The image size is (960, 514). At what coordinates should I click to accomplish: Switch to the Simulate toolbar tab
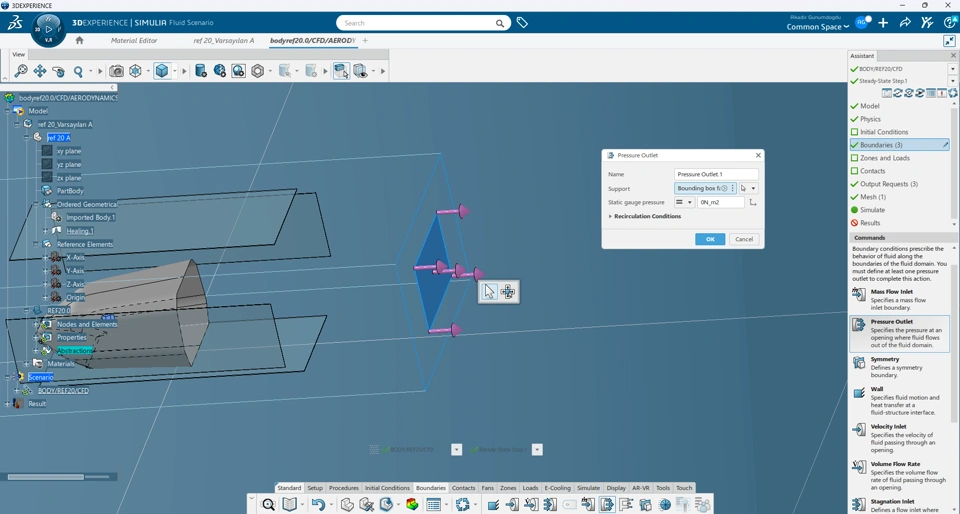point(588,488)
